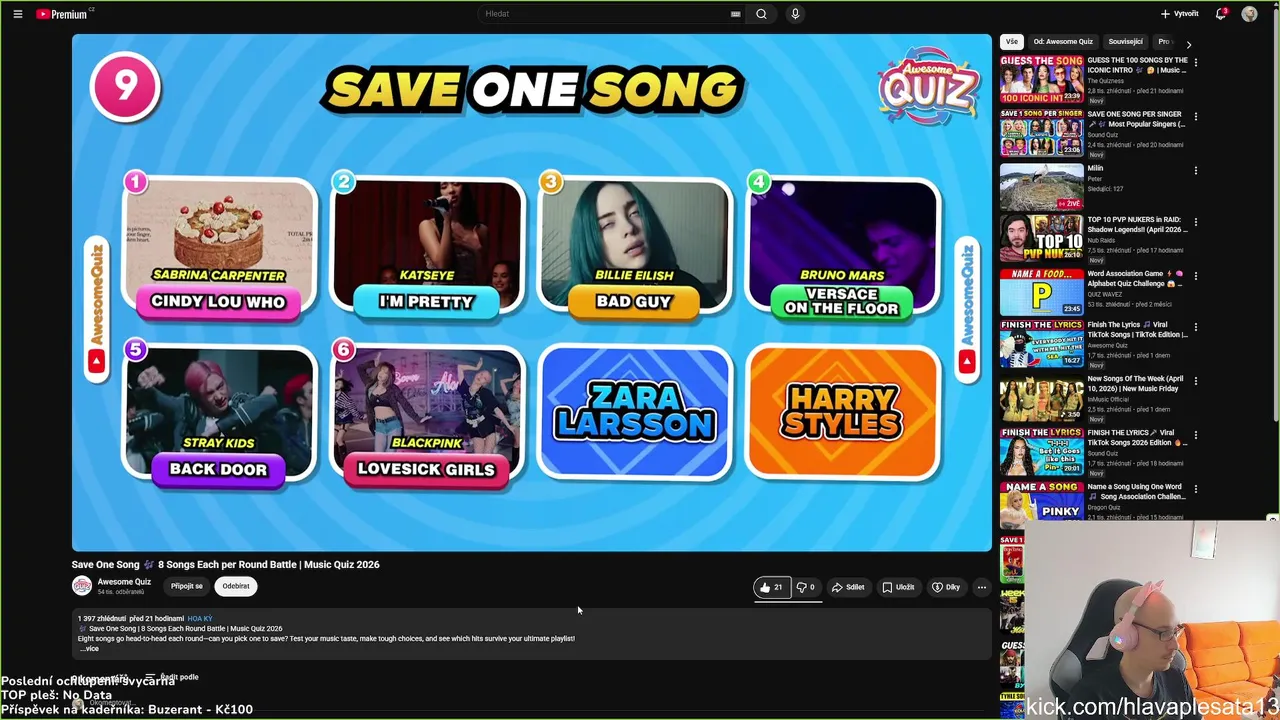Image resolution: width=1280 pixels, height=720 pixels.
Task: Click the Dragon Quiz channel name
Action: coord(1105,507)
